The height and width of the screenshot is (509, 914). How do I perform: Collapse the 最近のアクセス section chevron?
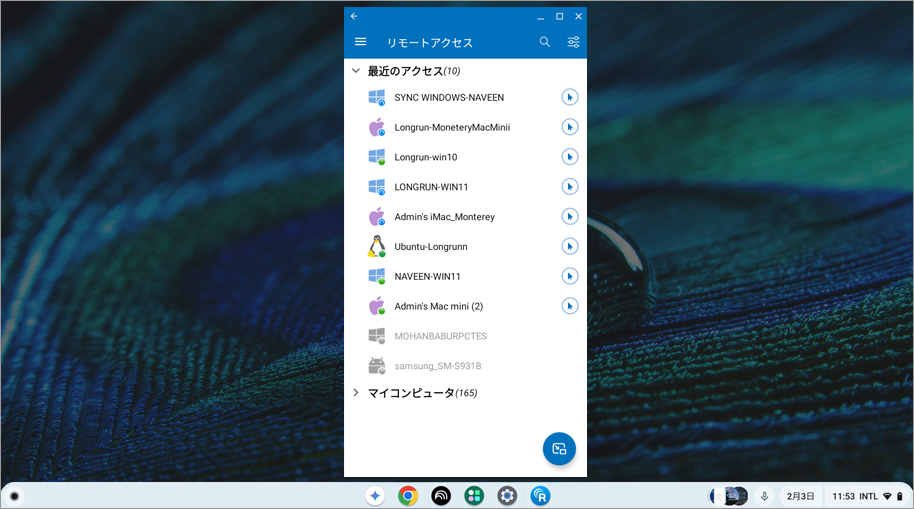(x=356, y=71)
